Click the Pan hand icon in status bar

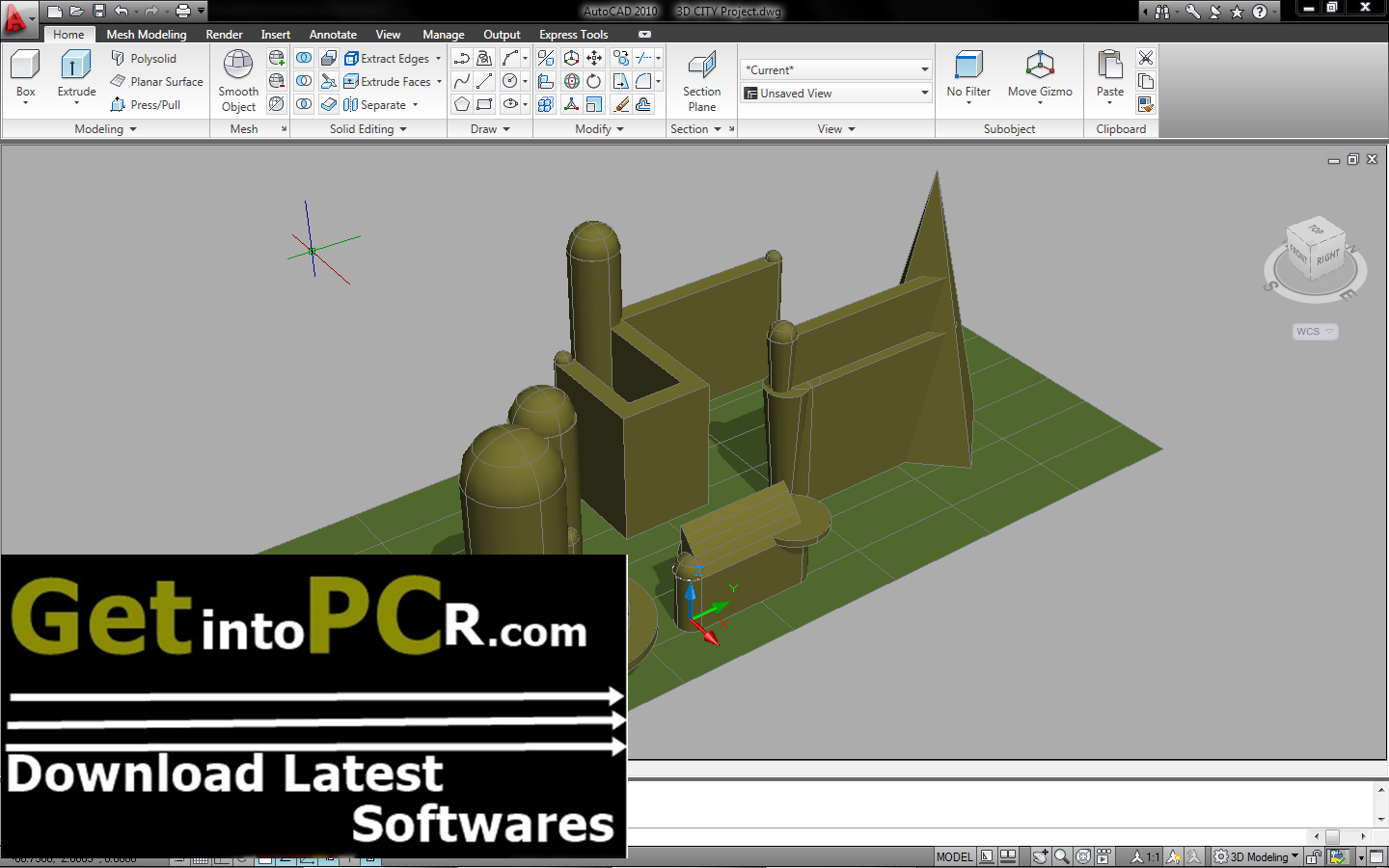[x=1040, y=856]
